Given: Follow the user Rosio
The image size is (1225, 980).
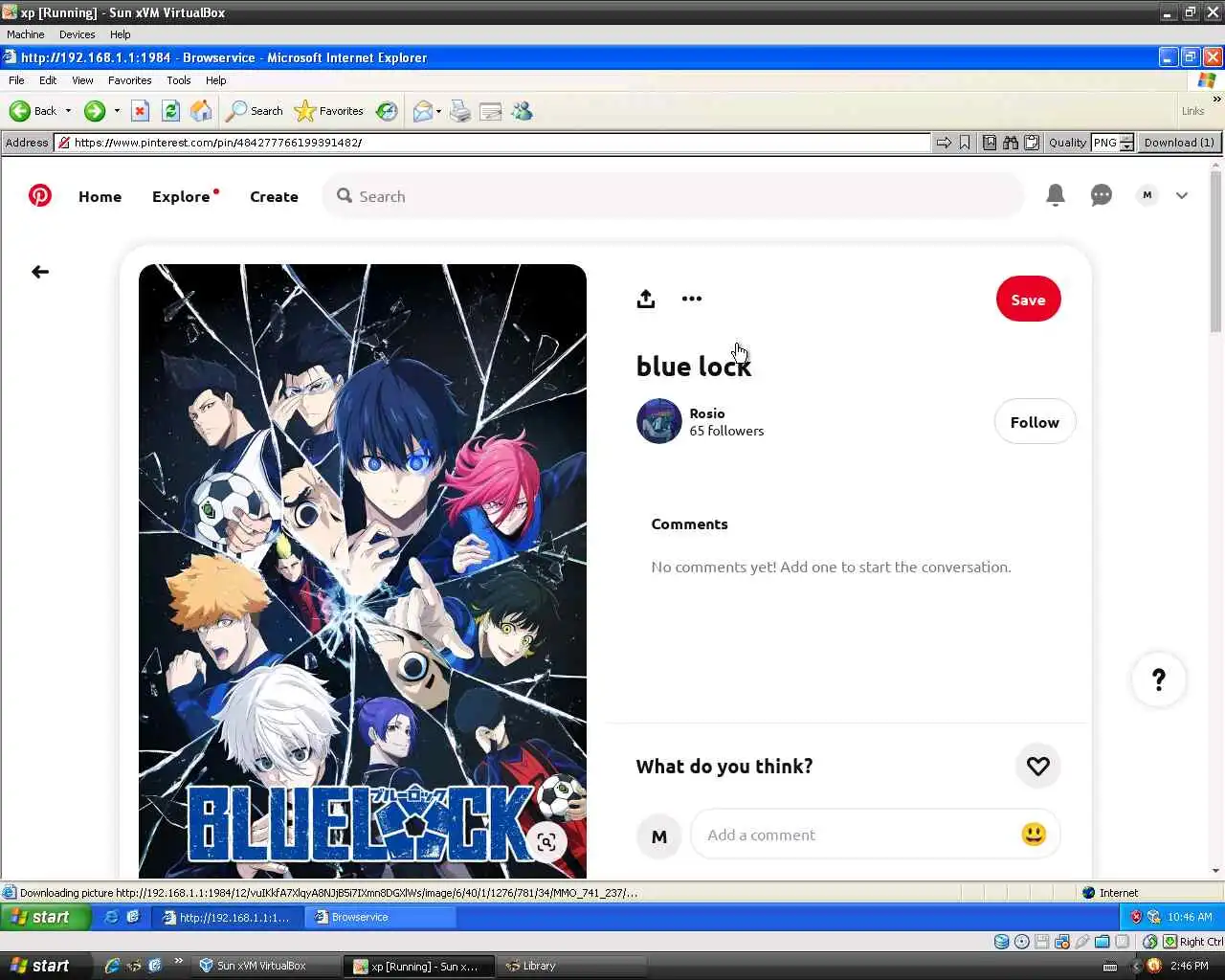Looking at the screenshot, I should [1035, 422].
